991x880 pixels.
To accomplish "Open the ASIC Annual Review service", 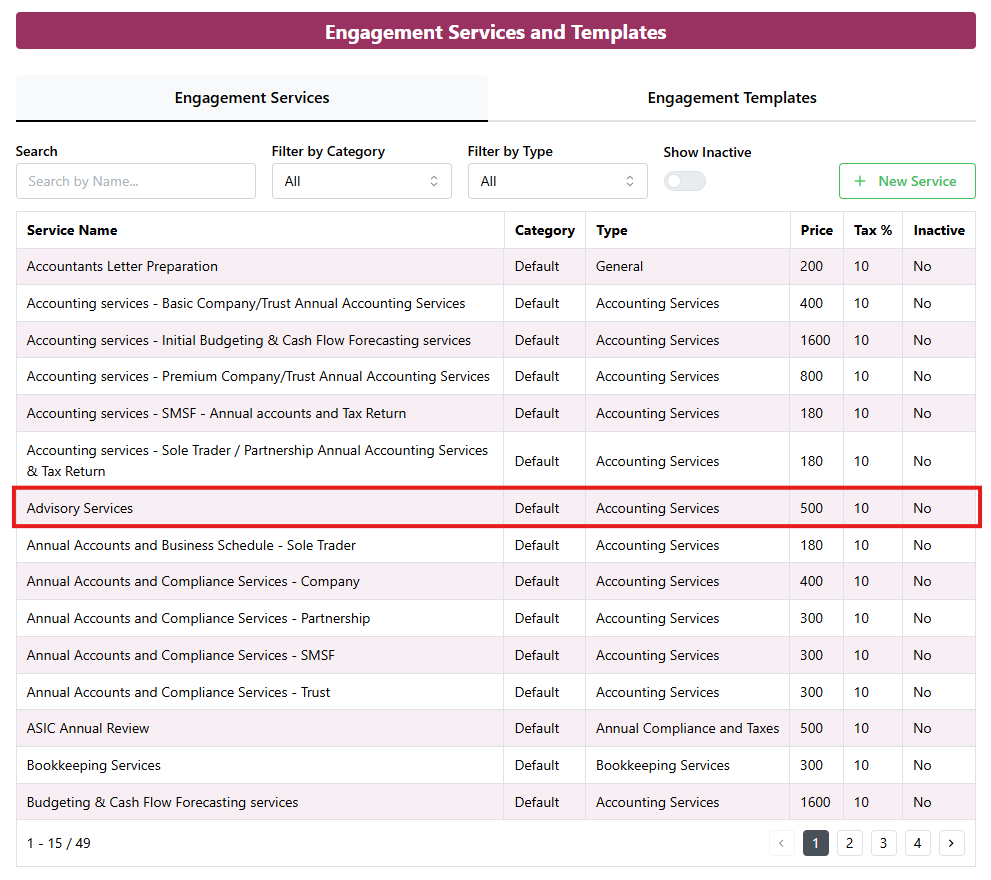I will (x=88, y=728).
